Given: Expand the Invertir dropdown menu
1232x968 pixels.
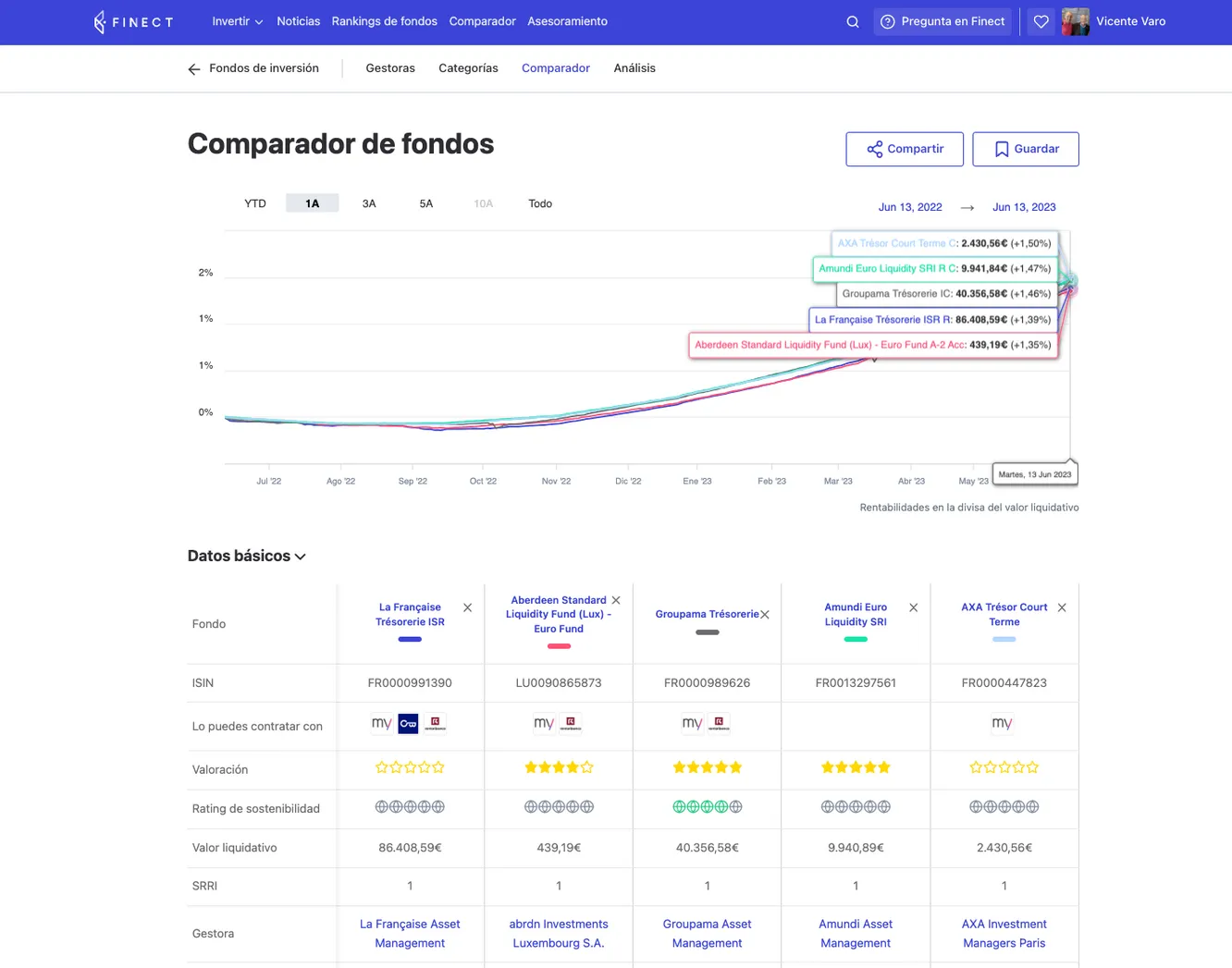Looking at the screenshot, I should pos(237,21).
